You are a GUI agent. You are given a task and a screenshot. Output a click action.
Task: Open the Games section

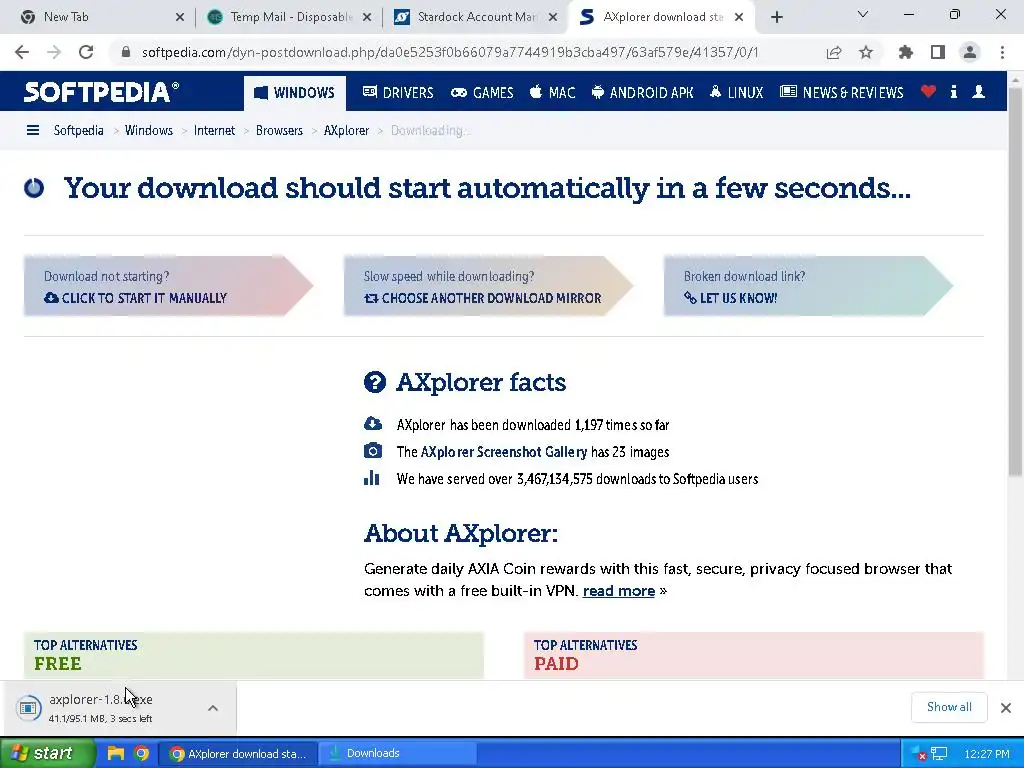pos(482,93)
